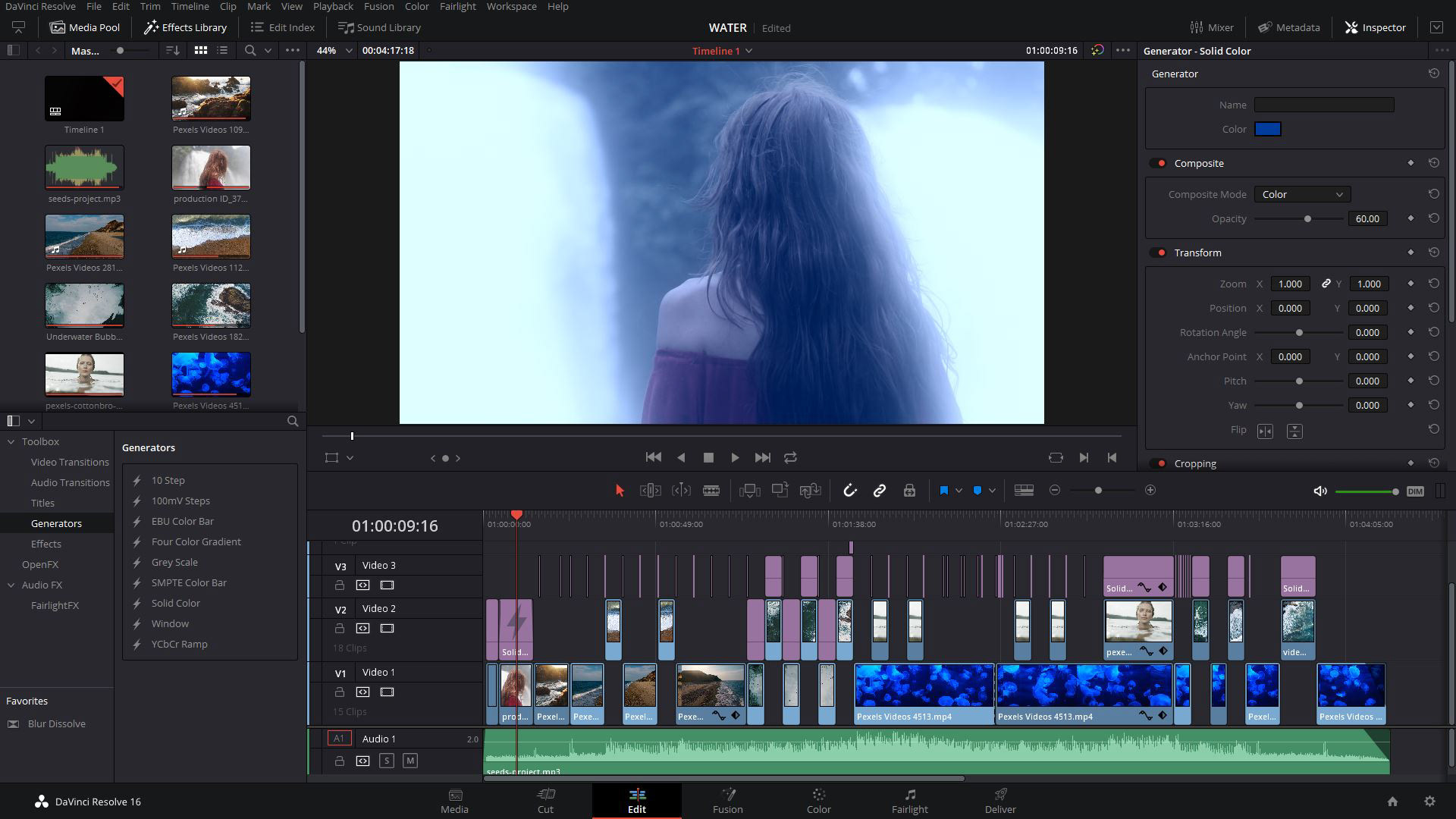Flip the clip horizontally with Flip icon
Screen dimensions: 1456x819
tap(1265, 431)
